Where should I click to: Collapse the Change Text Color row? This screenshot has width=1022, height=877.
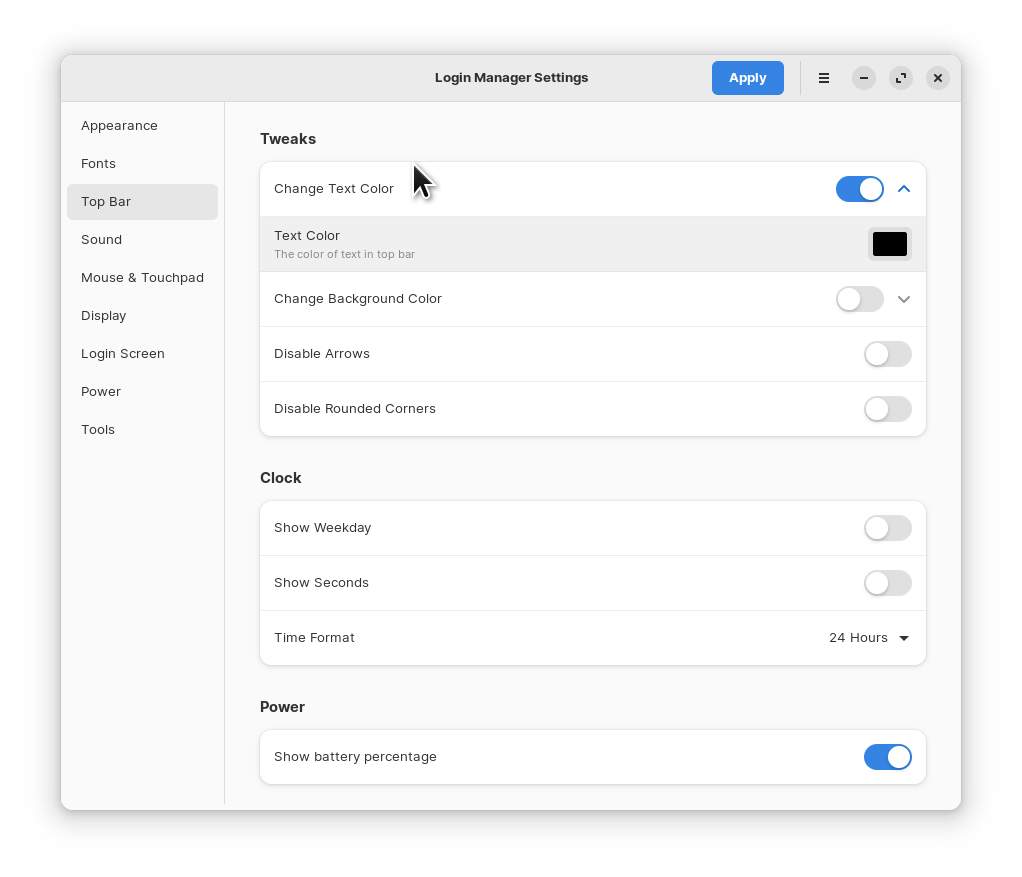(x=903, y=189)
